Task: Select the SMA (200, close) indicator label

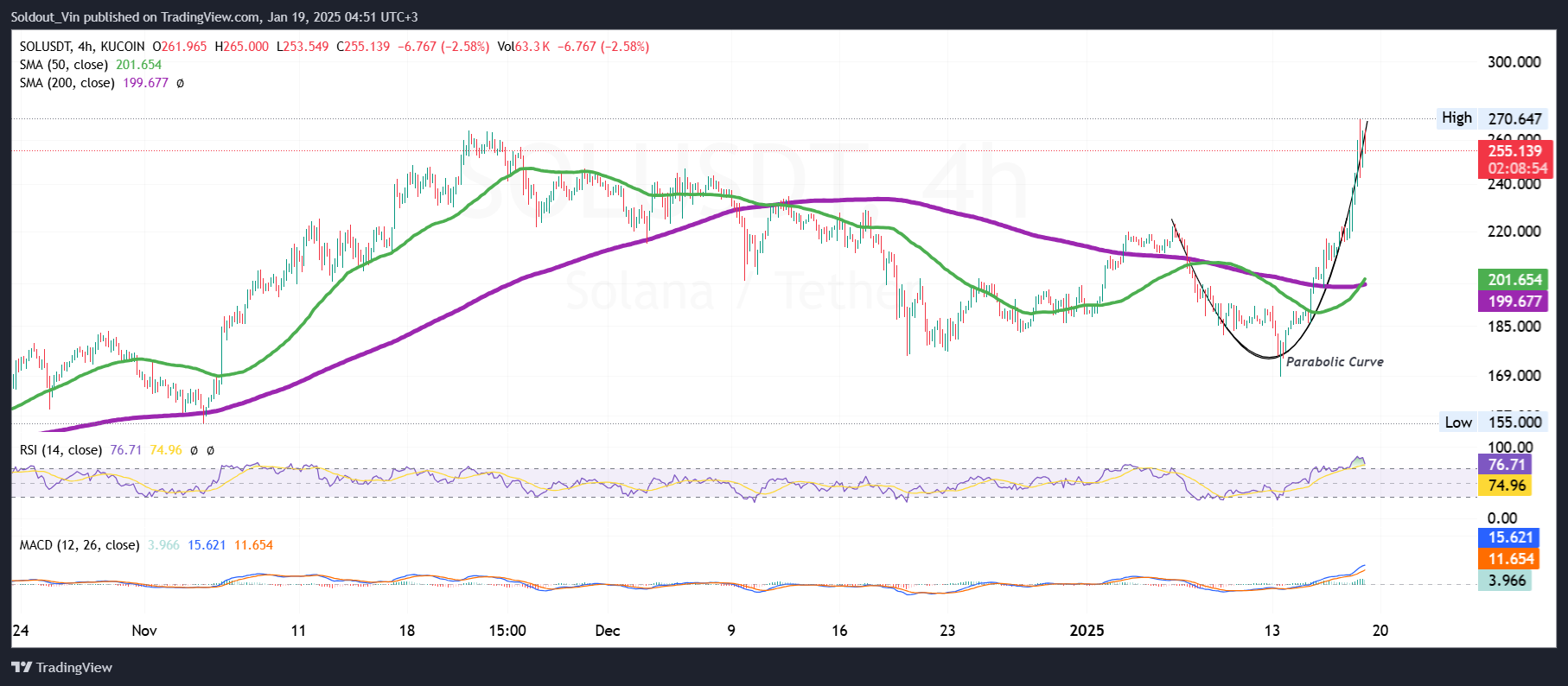Action: (x=67, y=83)
